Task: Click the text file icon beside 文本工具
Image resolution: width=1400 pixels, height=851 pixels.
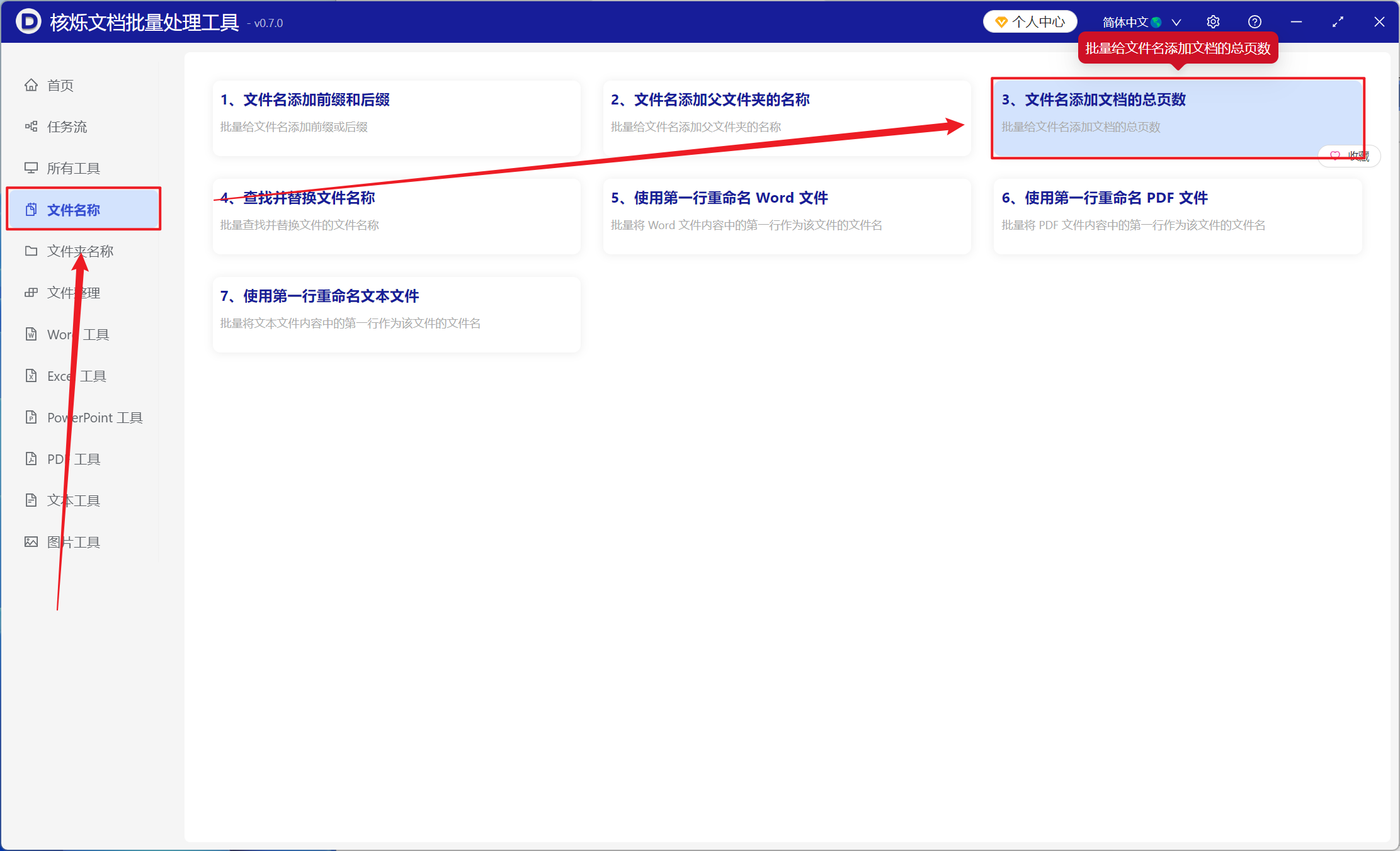Action: tap(31, 500)
